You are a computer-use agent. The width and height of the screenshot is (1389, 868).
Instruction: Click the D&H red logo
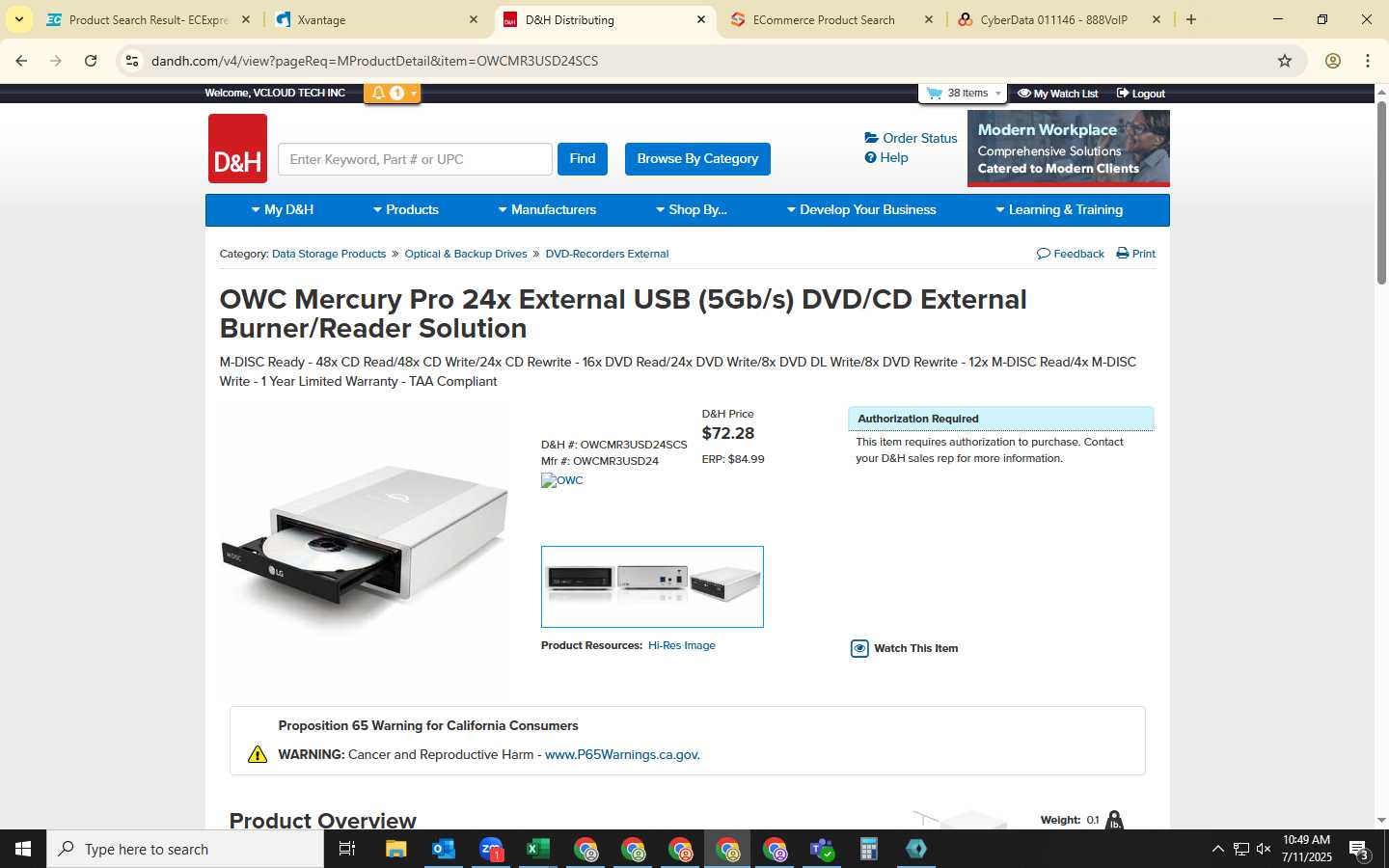pyautogui.click(x=237, y=149)
